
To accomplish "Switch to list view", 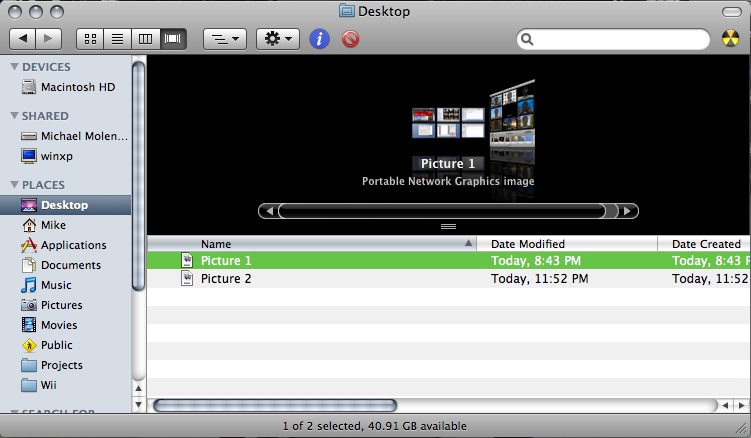I will click(x=118, y=39).
